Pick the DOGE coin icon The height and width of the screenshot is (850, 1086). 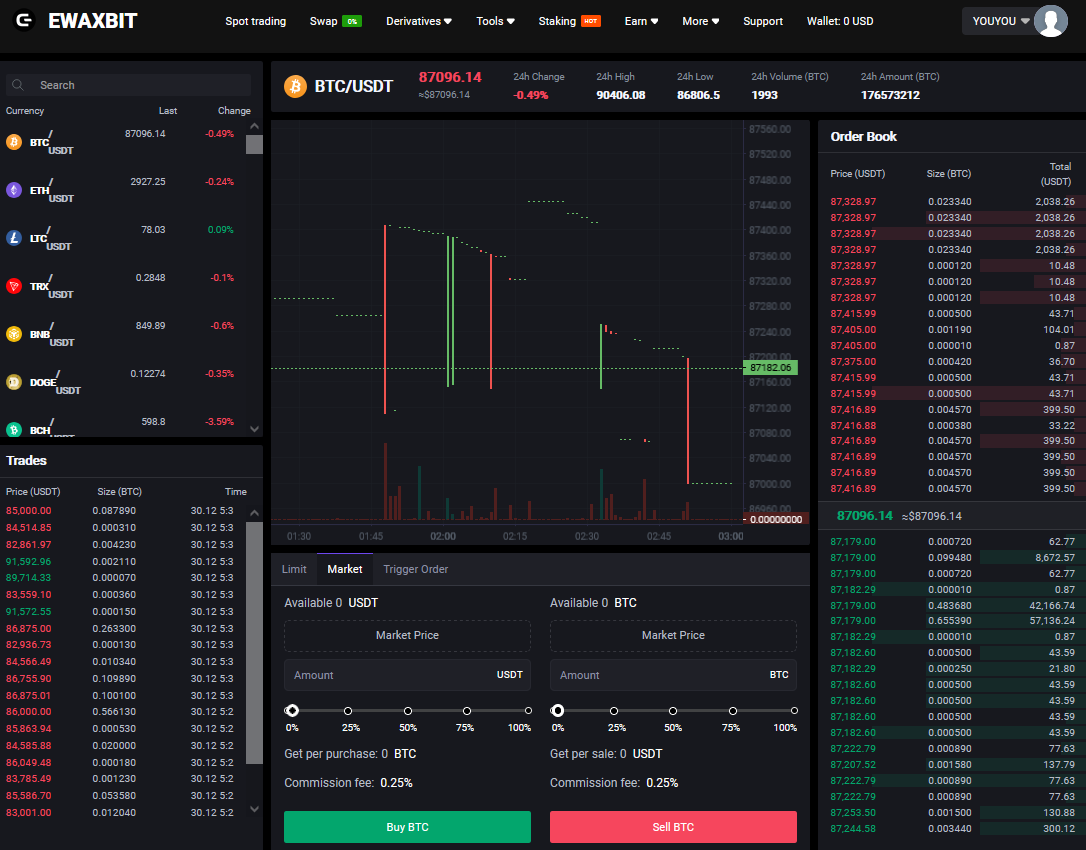pos(14,382)
